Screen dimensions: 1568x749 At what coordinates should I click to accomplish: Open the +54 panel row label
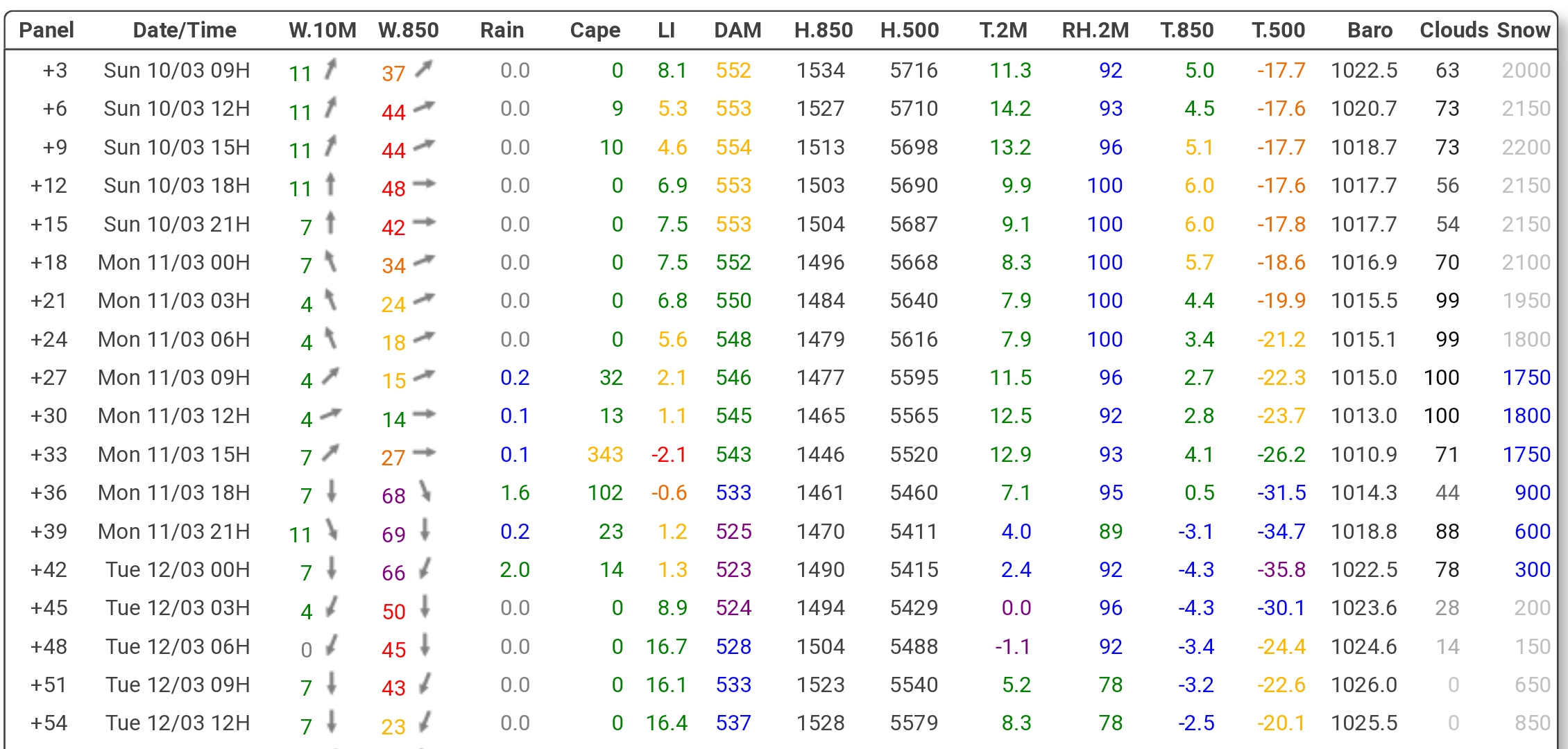(x=49, y=723)
